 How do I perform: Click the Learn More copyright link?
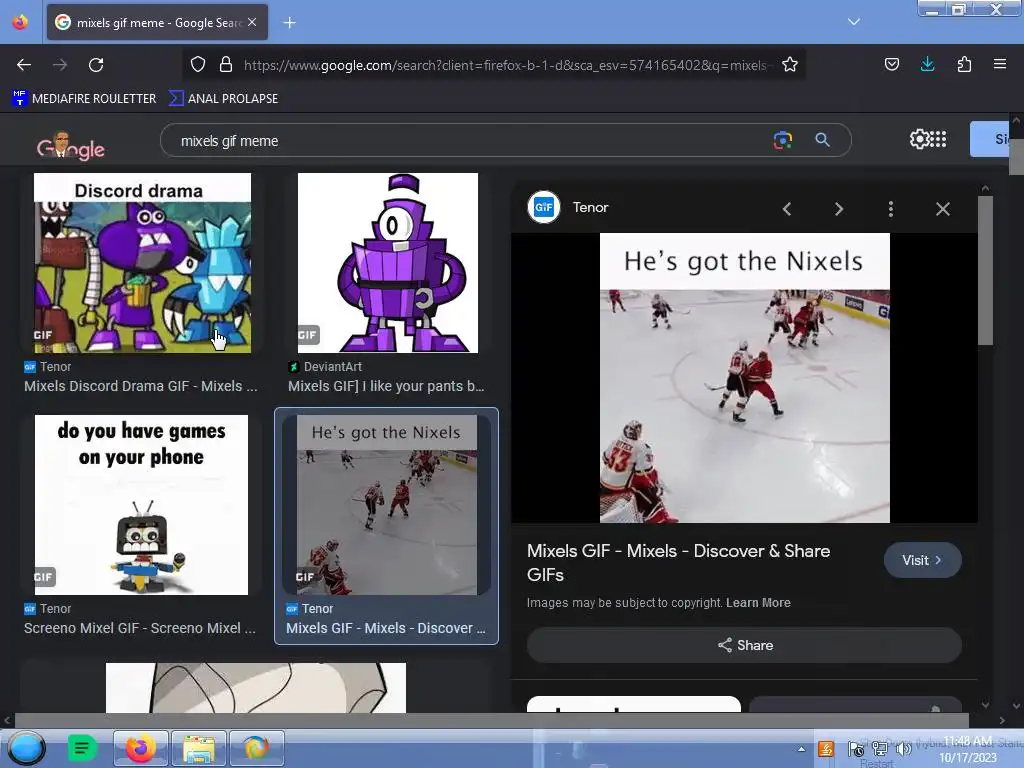point(758,603)
